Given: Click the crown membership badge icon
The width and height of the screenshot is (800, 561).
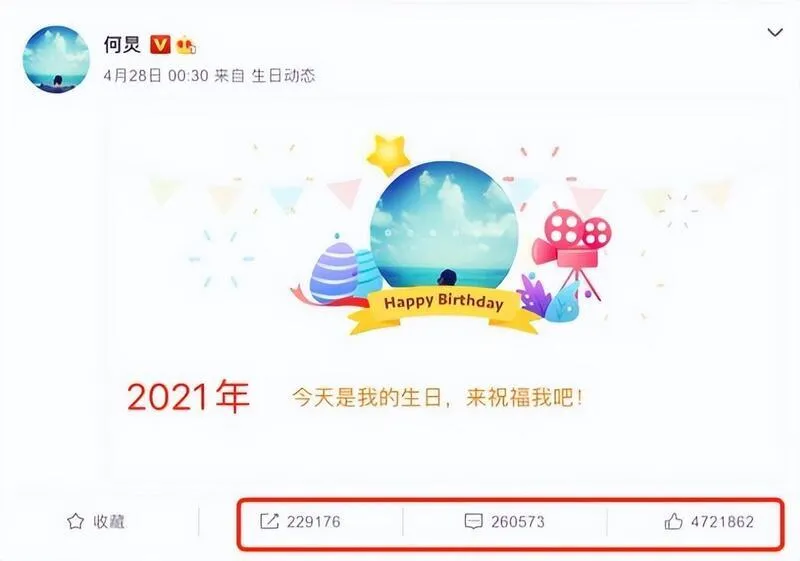Looking at the screenshot, I should 186,45.
